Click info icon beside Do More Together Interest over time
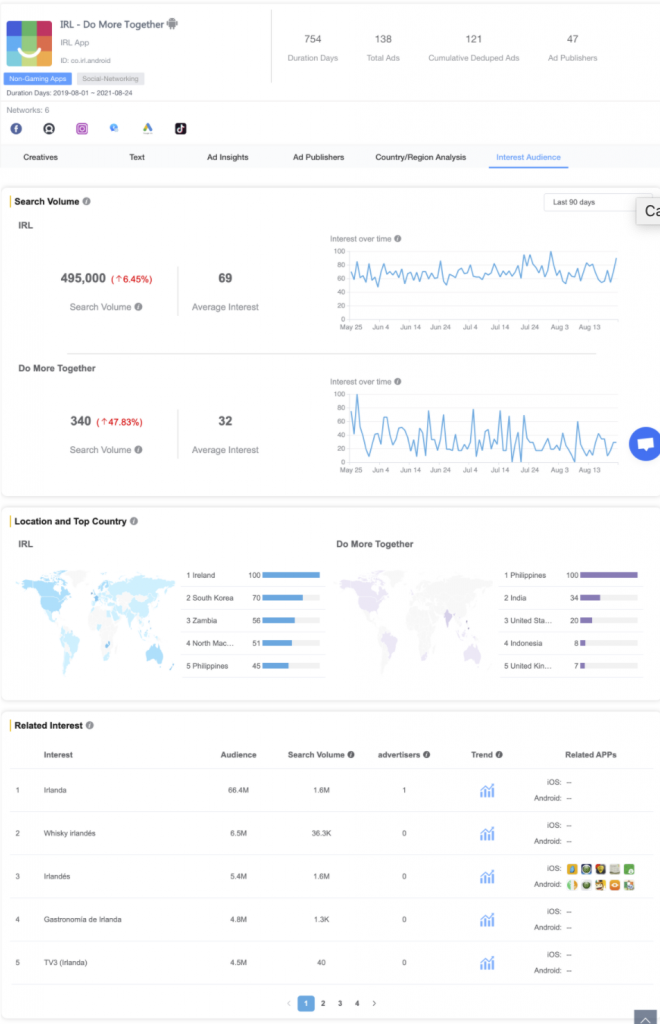660x1024 pixels. tap(398, 382)
